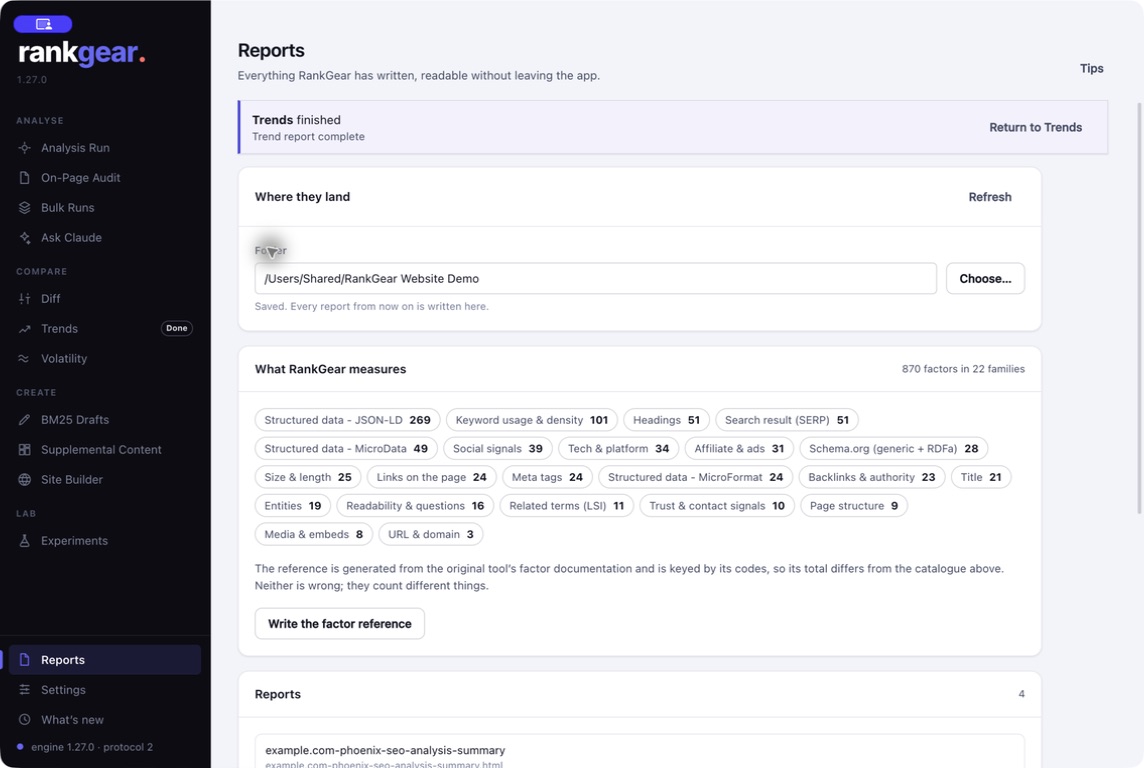Image resolution: width=1144 pixels, height=768 pixels.
Task: Click the Links on the page chip
Action: (431, 477)
